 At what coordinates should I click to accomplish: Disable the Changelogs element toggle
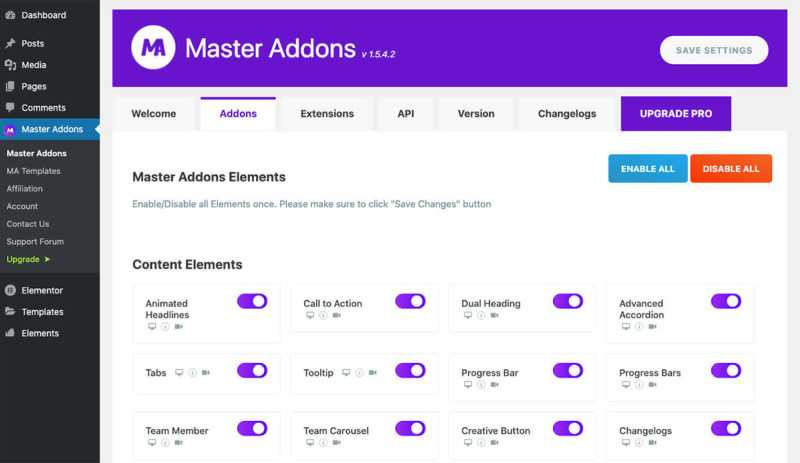tap(726, 429)
